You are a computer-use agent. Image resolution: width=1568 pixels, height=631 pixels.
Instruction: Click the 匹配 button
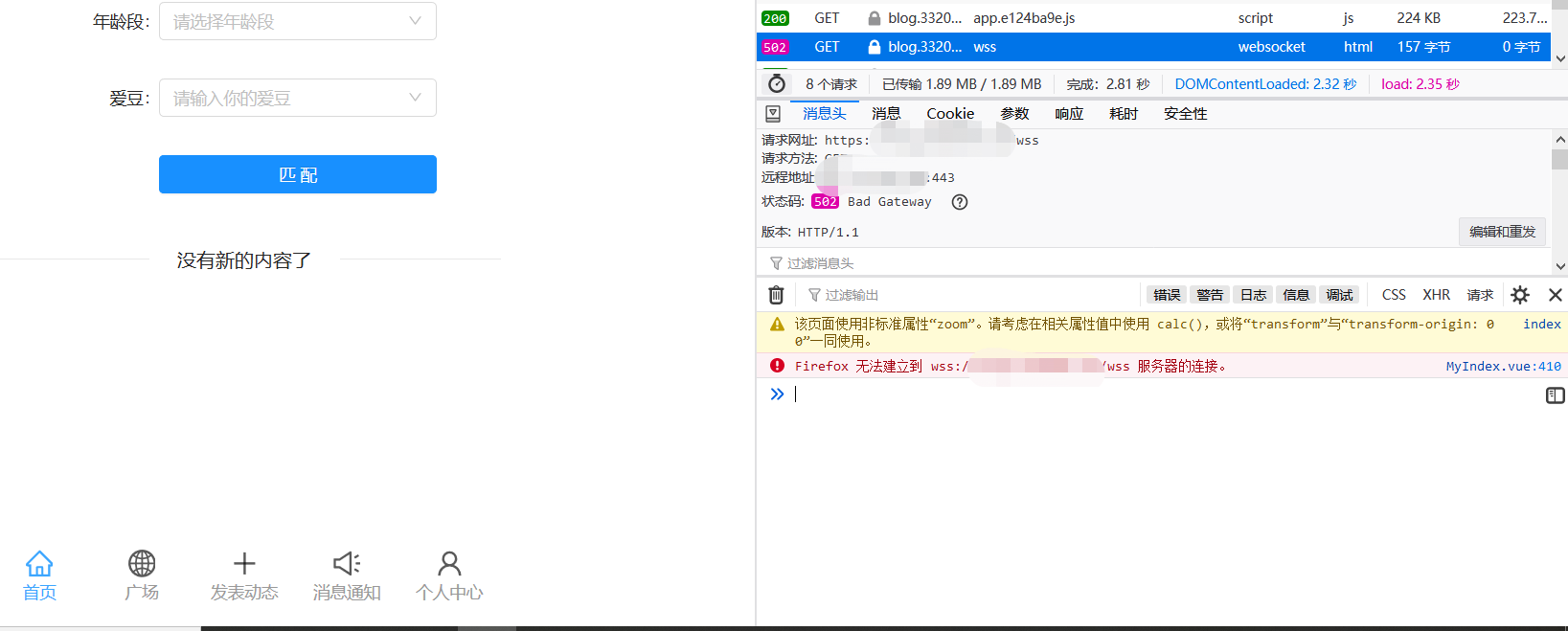tap(298, 174)
